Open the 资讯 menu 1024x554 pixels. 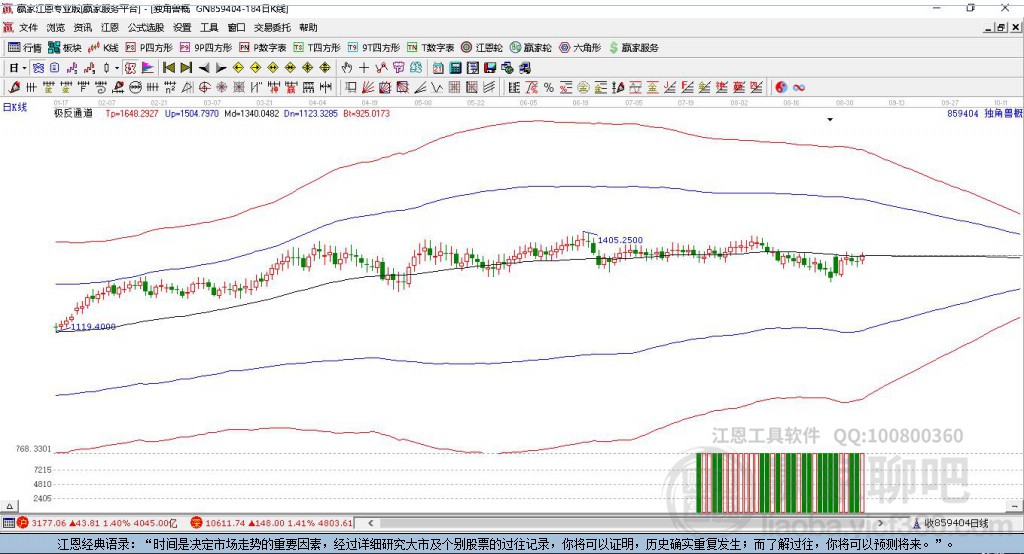pyautogui.click(x=82, y=27)
